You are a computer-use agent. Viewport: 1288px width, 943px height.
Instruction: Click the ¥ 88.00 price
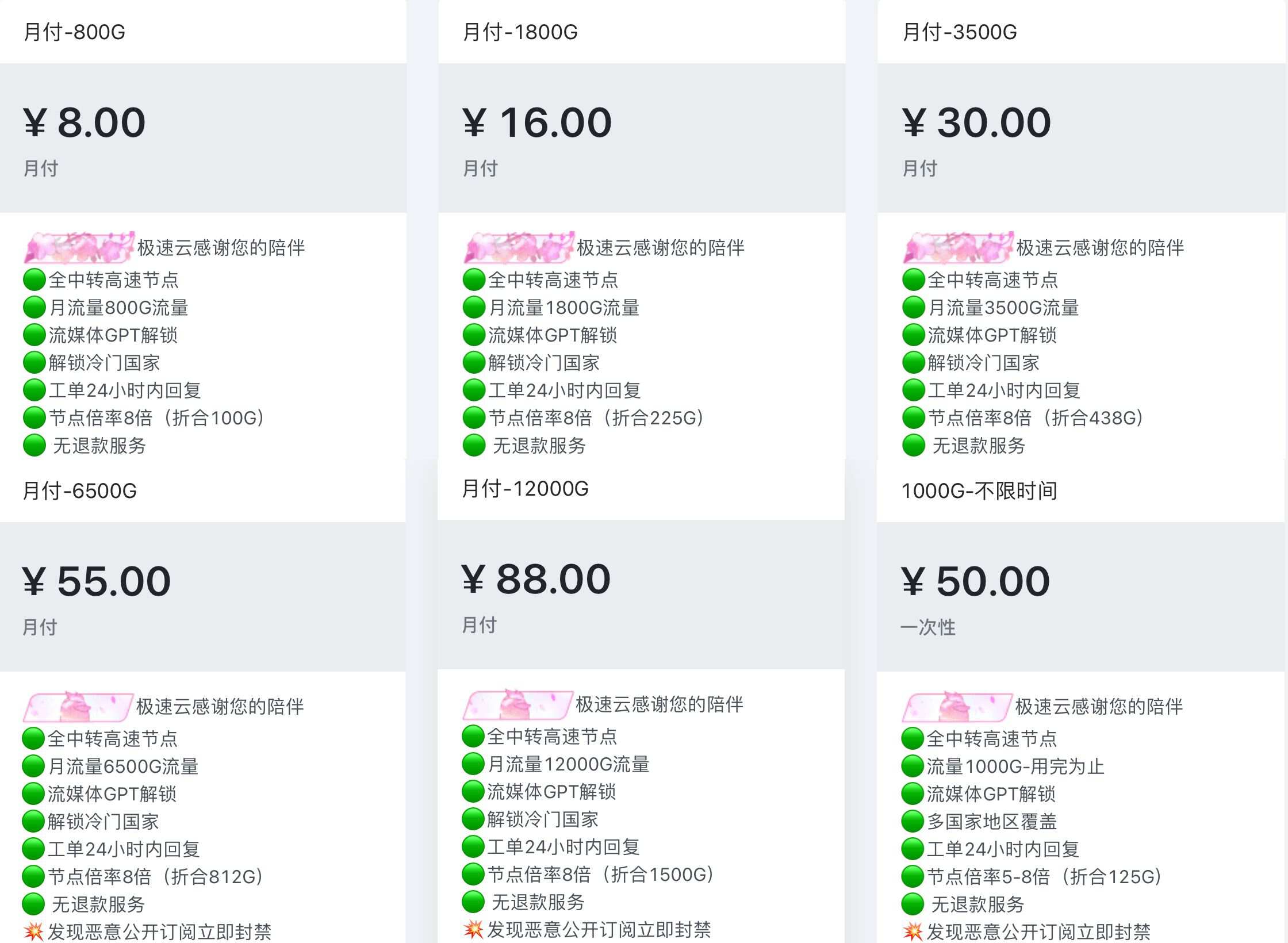point(536,579)
